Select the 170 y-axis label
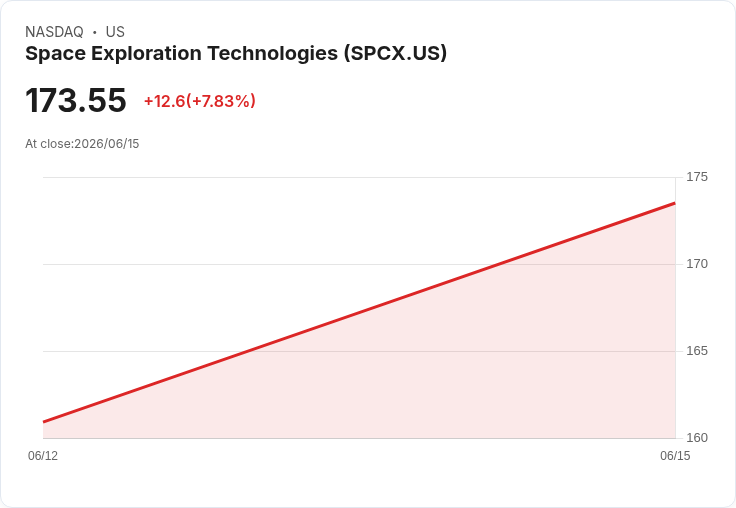The image size is (736, 508). coord(697,264)
